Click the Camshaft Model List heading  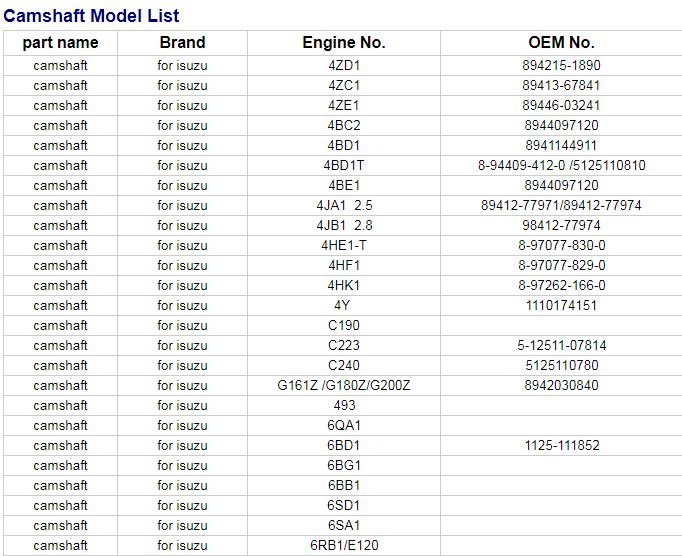[x=91, y=16]
